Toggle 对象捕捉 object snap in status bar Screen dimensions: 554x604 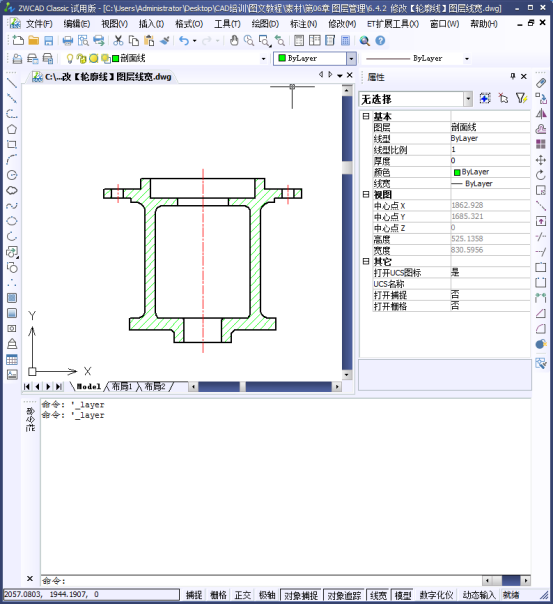coord(301,595)
